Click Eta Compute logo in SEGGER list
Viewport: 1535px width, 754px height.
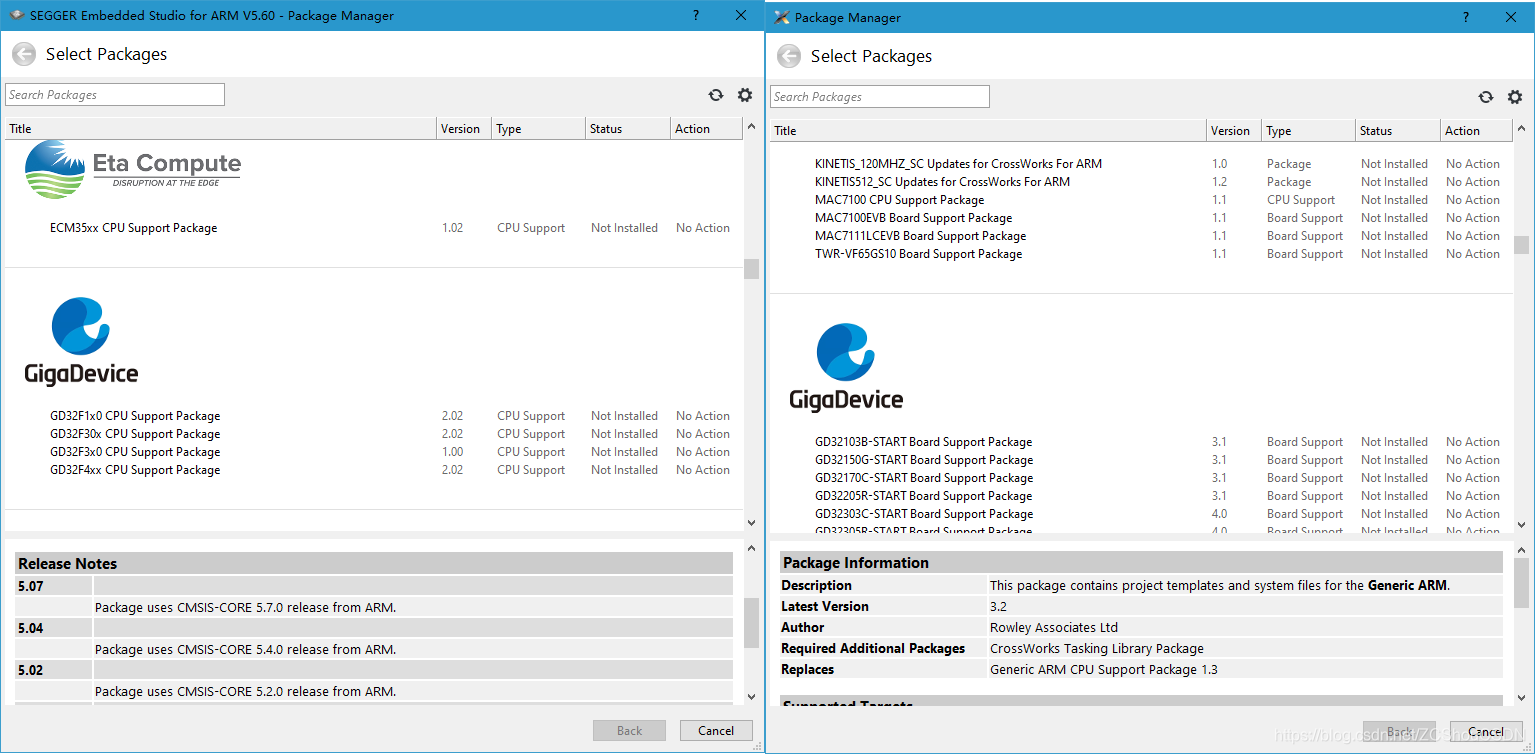(133, 169)
